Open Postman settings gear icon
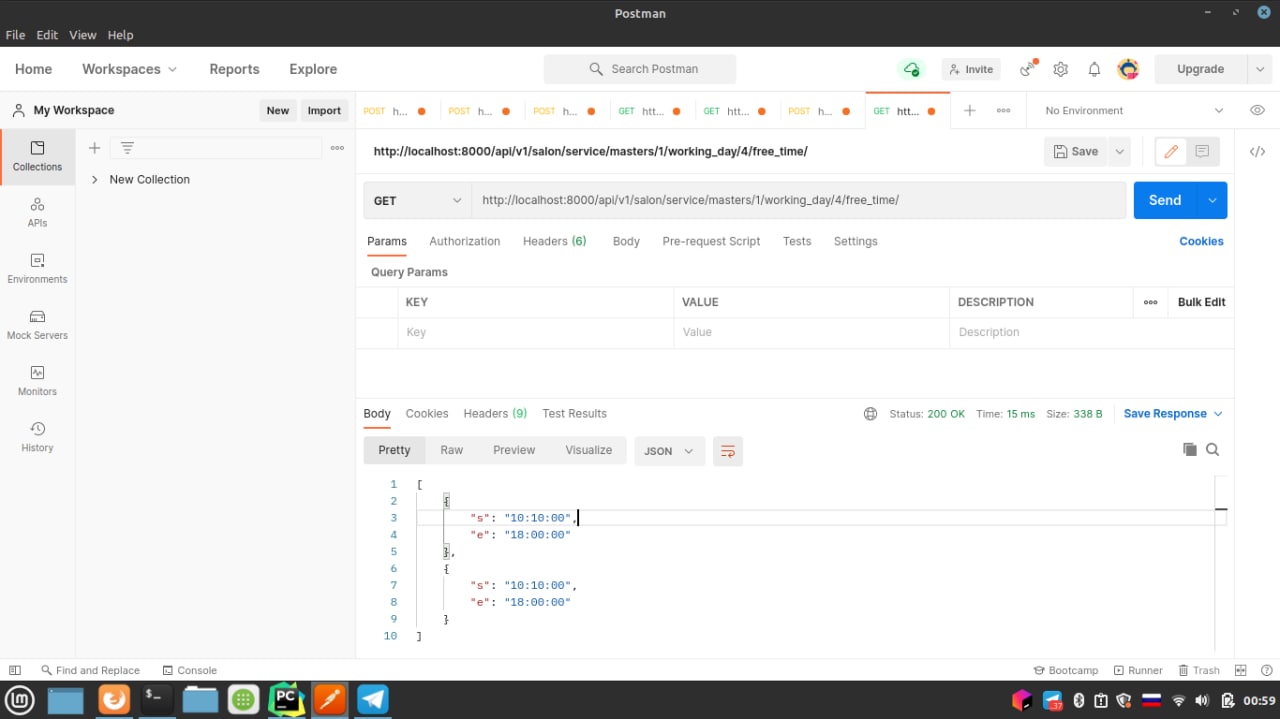Viewport: 1280px width, 719px height. point(1061,69)
